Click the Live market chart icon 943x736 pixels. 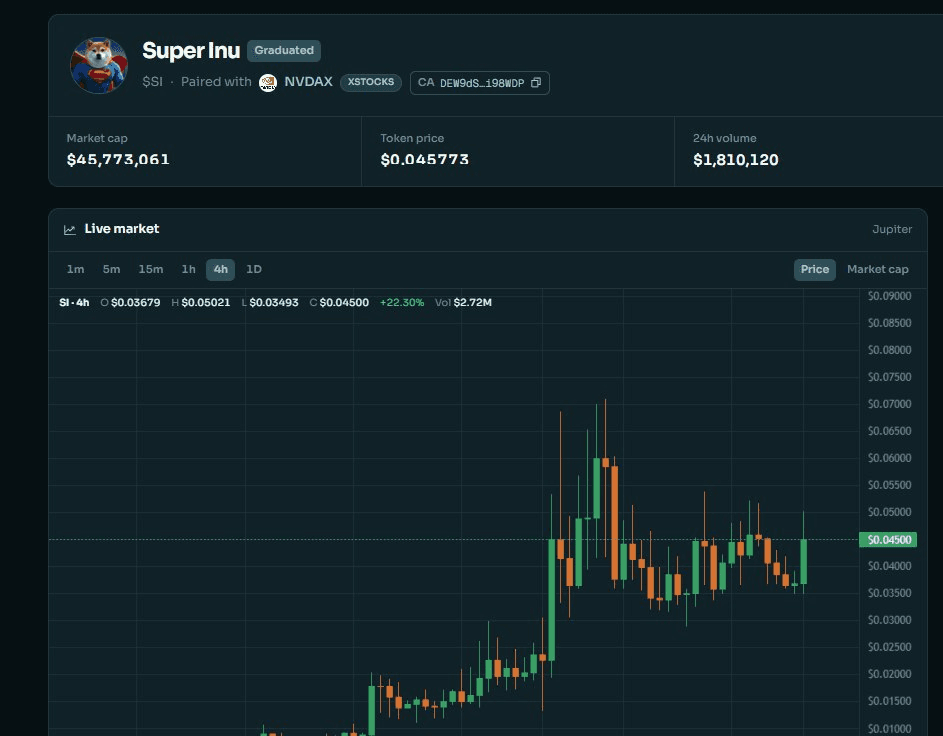click(x=70, y=229)
